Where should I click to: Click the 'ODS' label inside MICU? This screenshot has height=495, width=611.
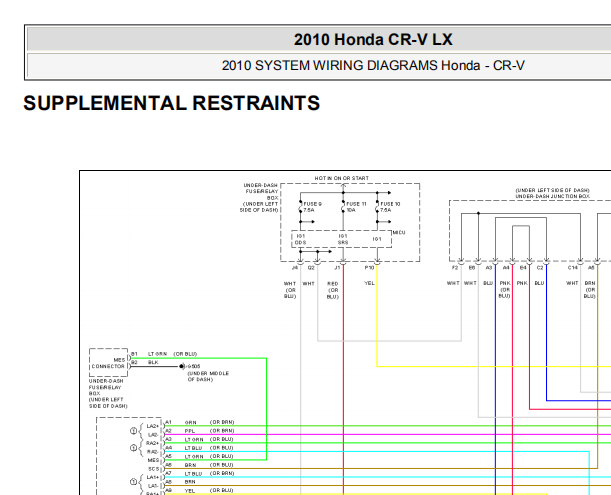(300, 242)
